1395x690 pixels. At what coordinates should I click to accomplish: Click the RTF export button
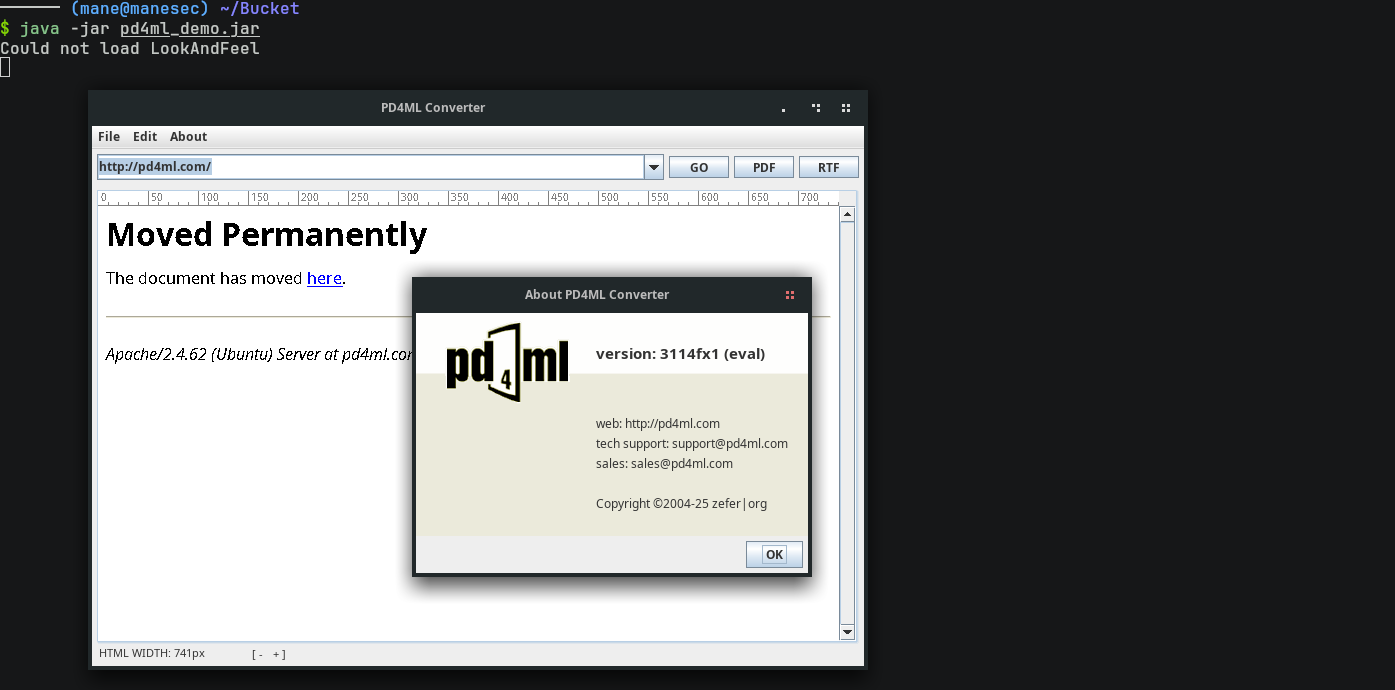[x=829, y=167]
